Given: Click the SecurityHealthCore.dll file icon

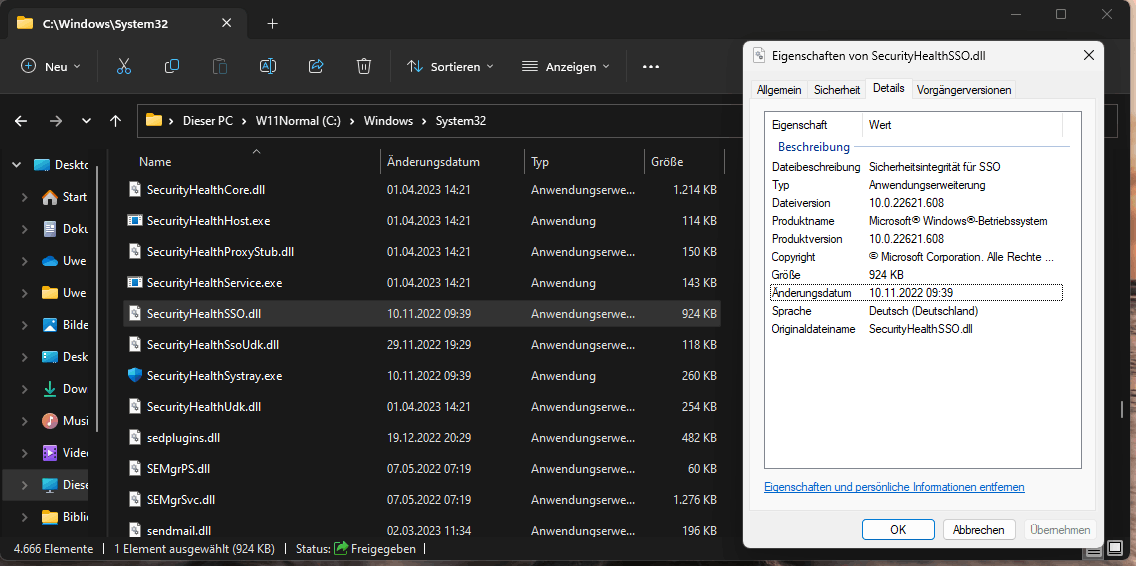Looking at the screenshot, I should pyautogui.click(x=135, y=189).
